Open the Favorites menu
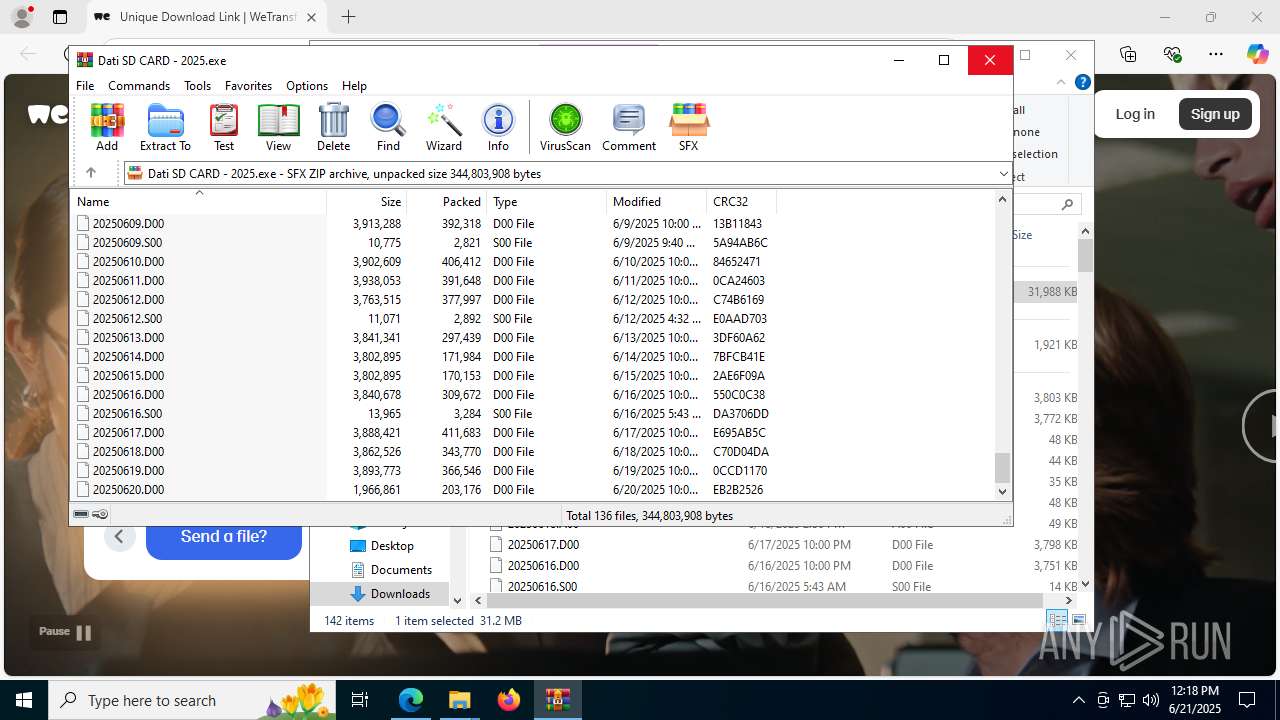 point(248,86)
